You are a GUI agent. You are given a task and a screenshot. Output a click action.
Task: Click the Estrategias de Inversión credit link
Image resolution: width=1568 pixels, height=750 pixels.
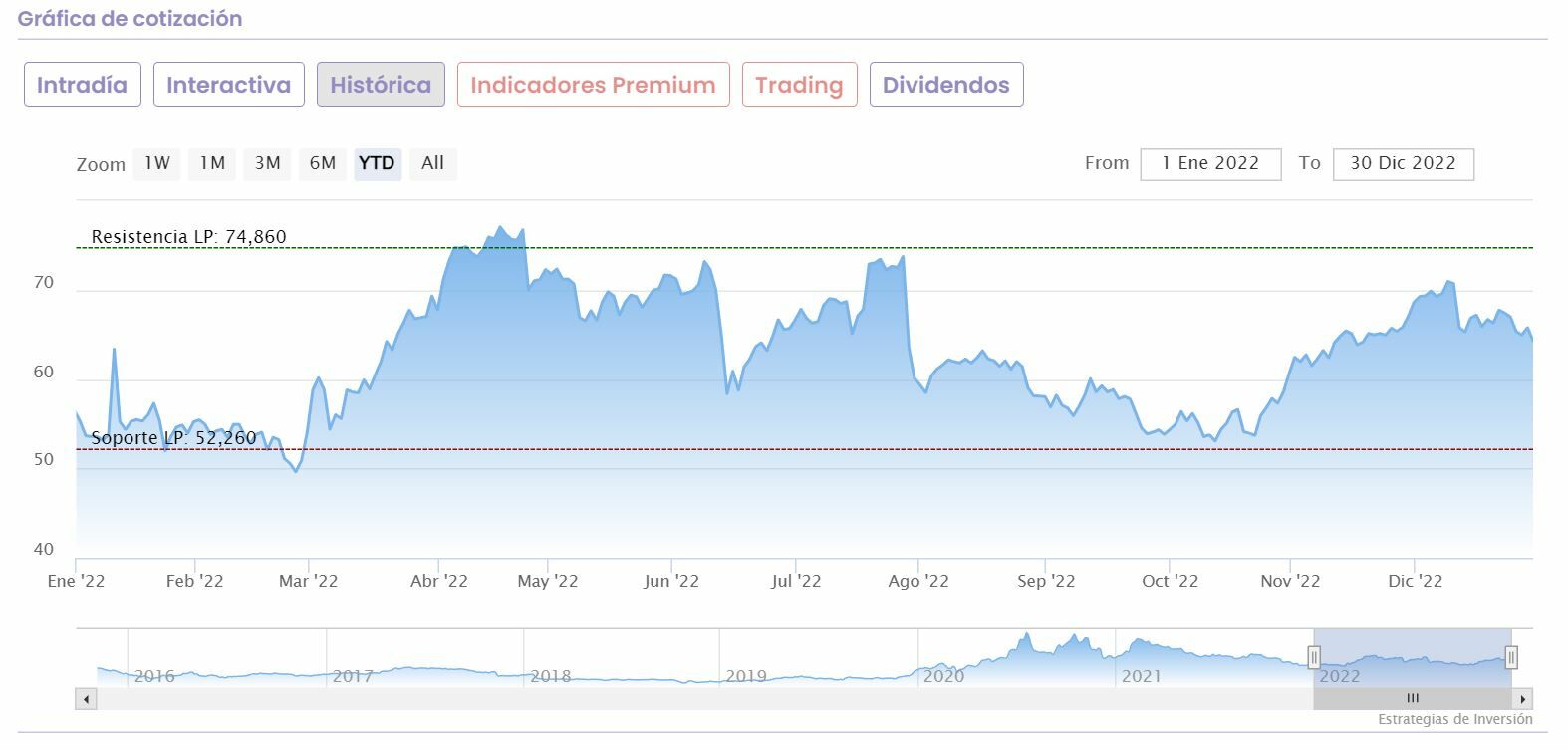(1454, 719)
